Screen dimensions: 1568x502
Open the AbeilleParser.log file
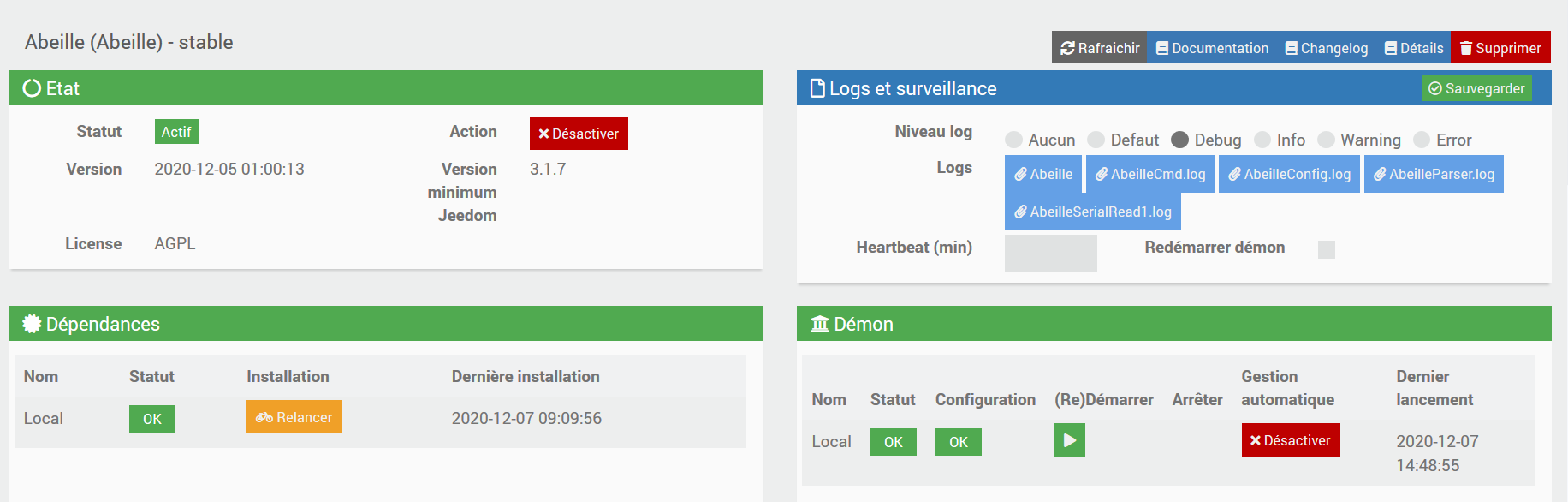coord(1434,174)
